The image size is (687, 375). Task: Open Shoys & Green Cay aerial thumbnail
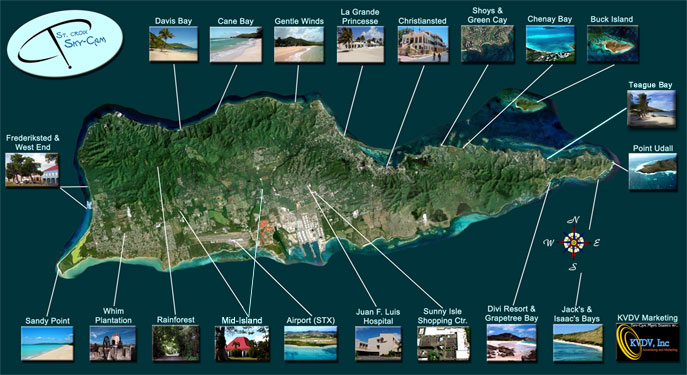point(487,44)
